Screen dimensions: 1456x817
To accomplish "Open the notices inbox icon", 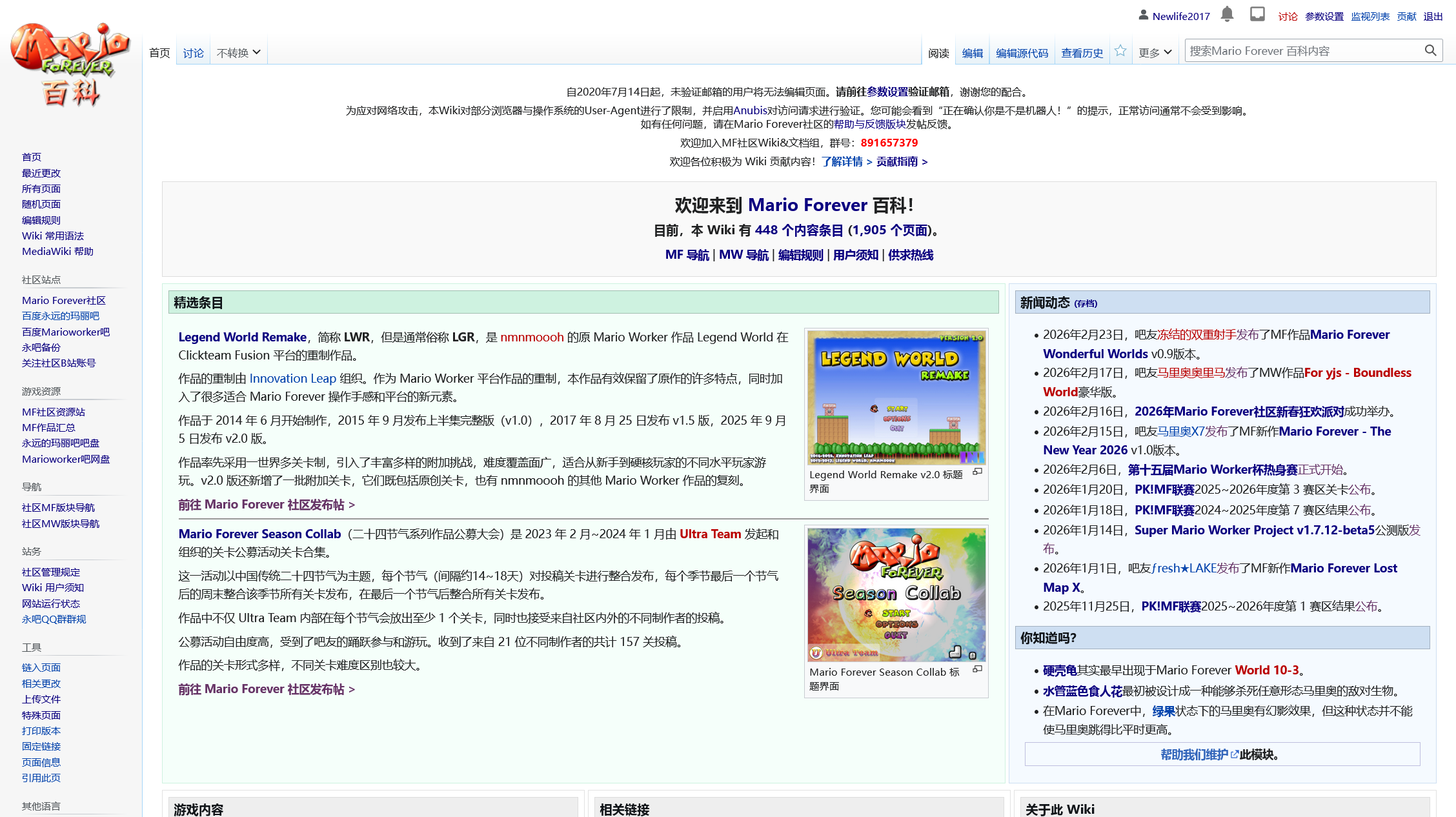I will point(1257,14).
